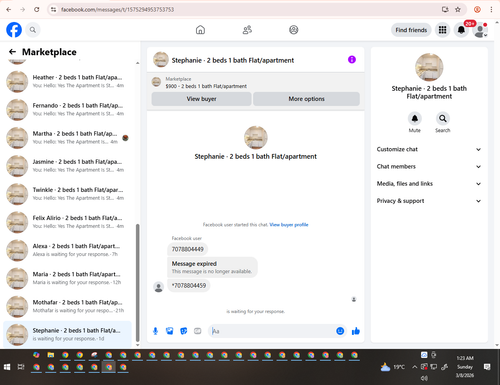Open the Facebook logo home
The image size is (500, 385).
point(14,30)
